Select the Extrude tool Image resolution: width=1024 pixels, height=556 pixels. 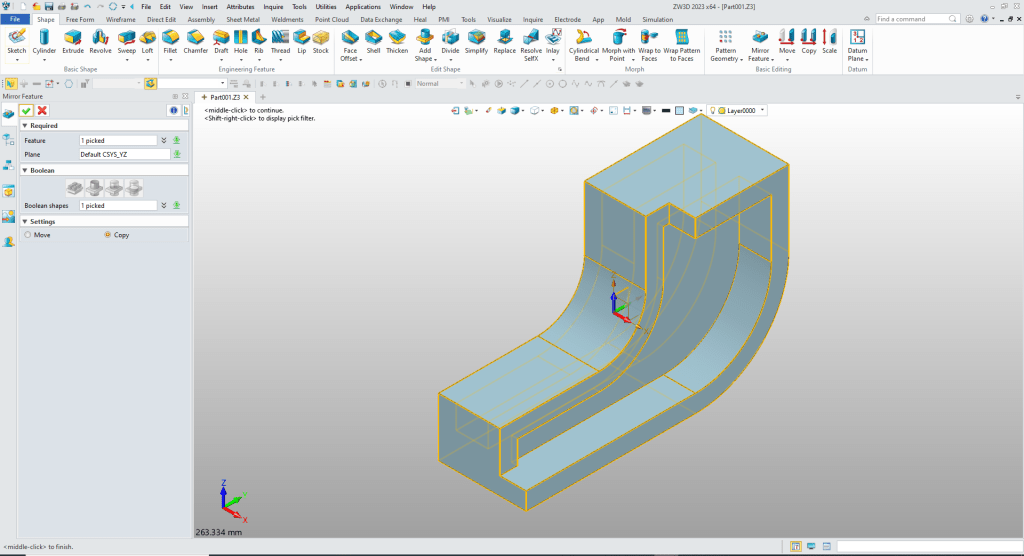pos(73,40)
